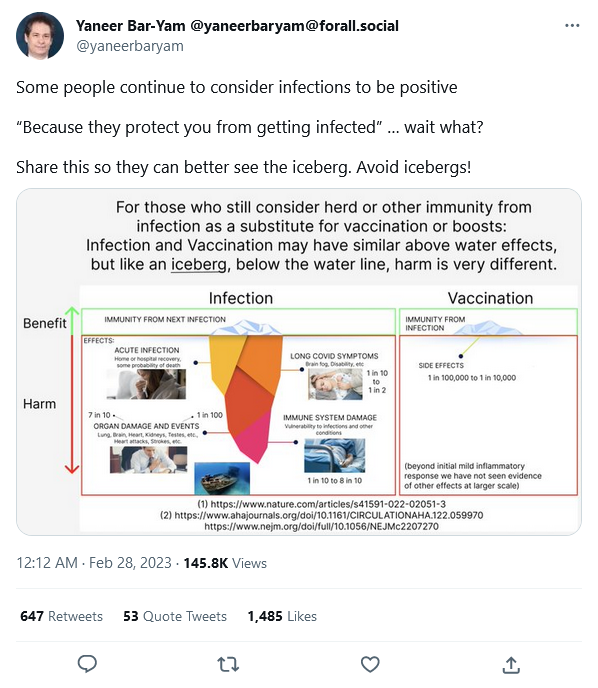
Task: Like the tweet with heart icon
Action: tap(370, 664)
